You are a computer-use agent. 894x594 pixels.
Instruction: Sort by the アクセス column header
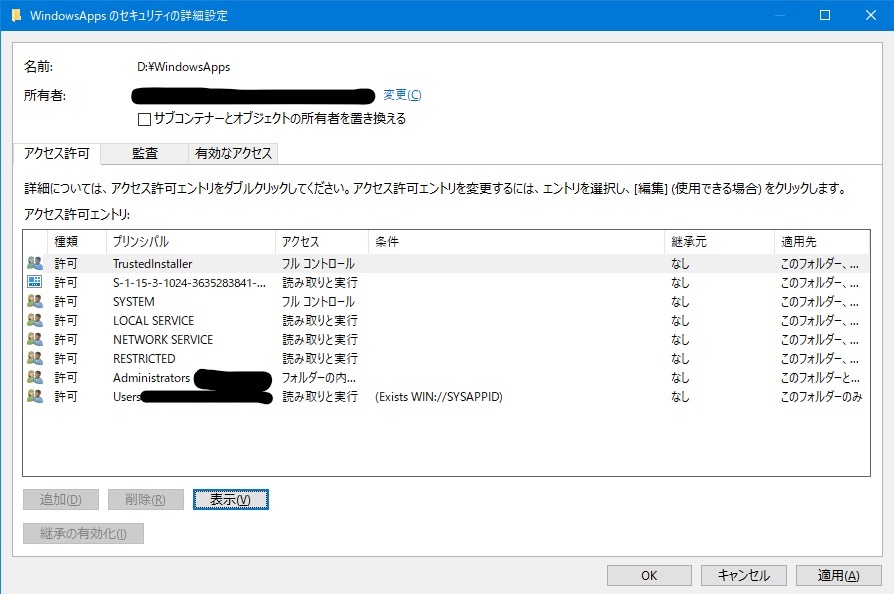point(322,242)
